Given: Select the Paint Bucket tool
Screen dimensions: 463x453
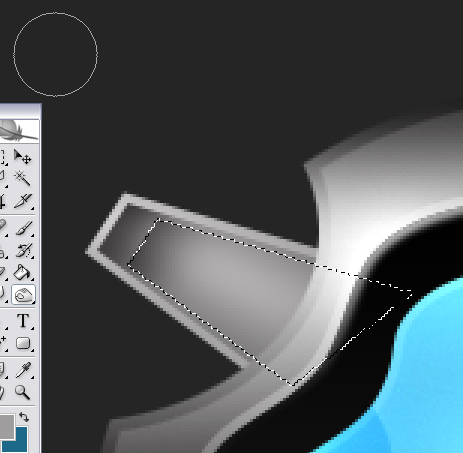Looking at the screenshot, I should [x=23, y=272].
